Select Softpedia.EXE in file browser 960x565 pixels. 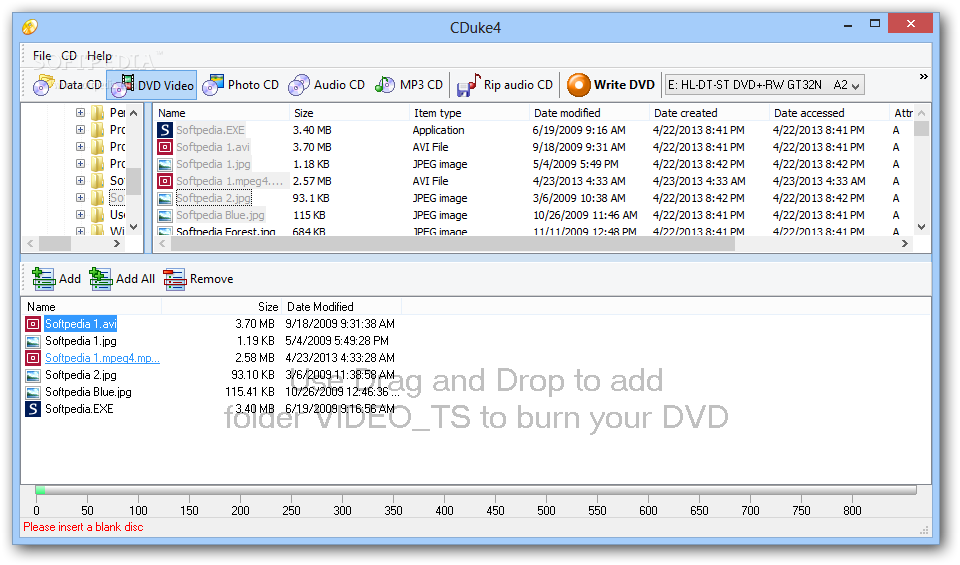[x=210, y=130]
